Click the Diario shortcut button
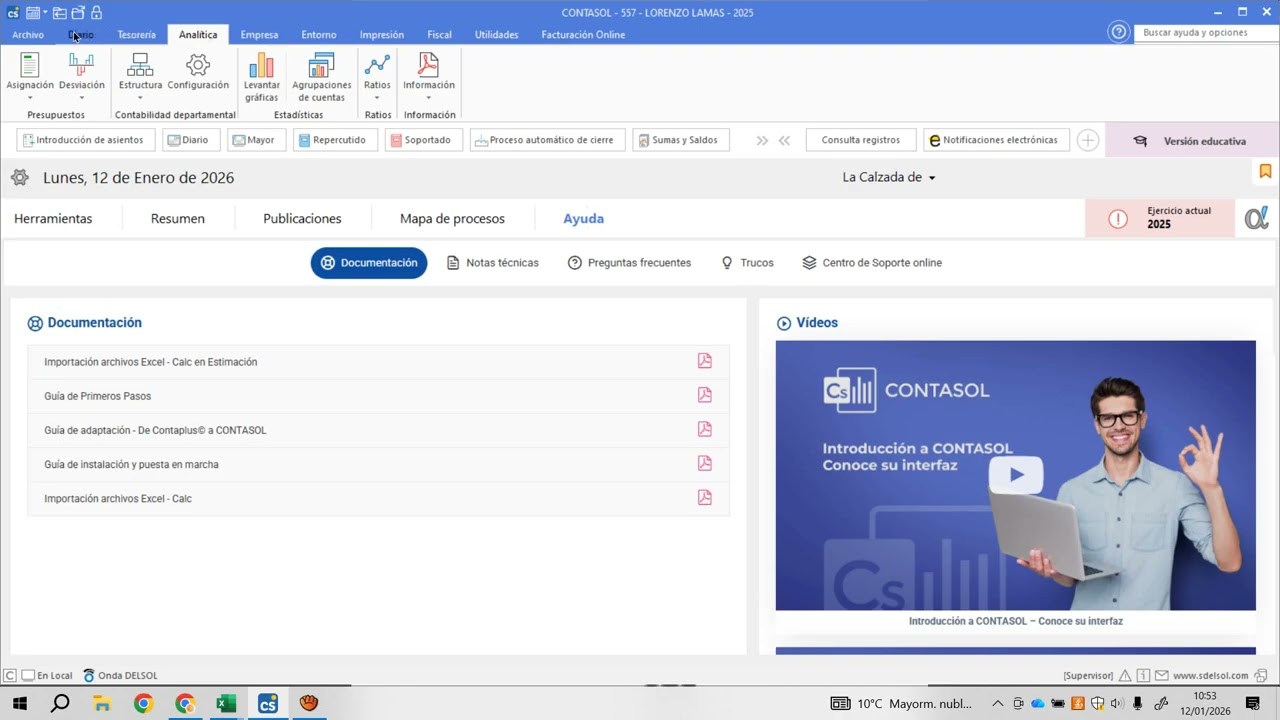 (191, 140)
